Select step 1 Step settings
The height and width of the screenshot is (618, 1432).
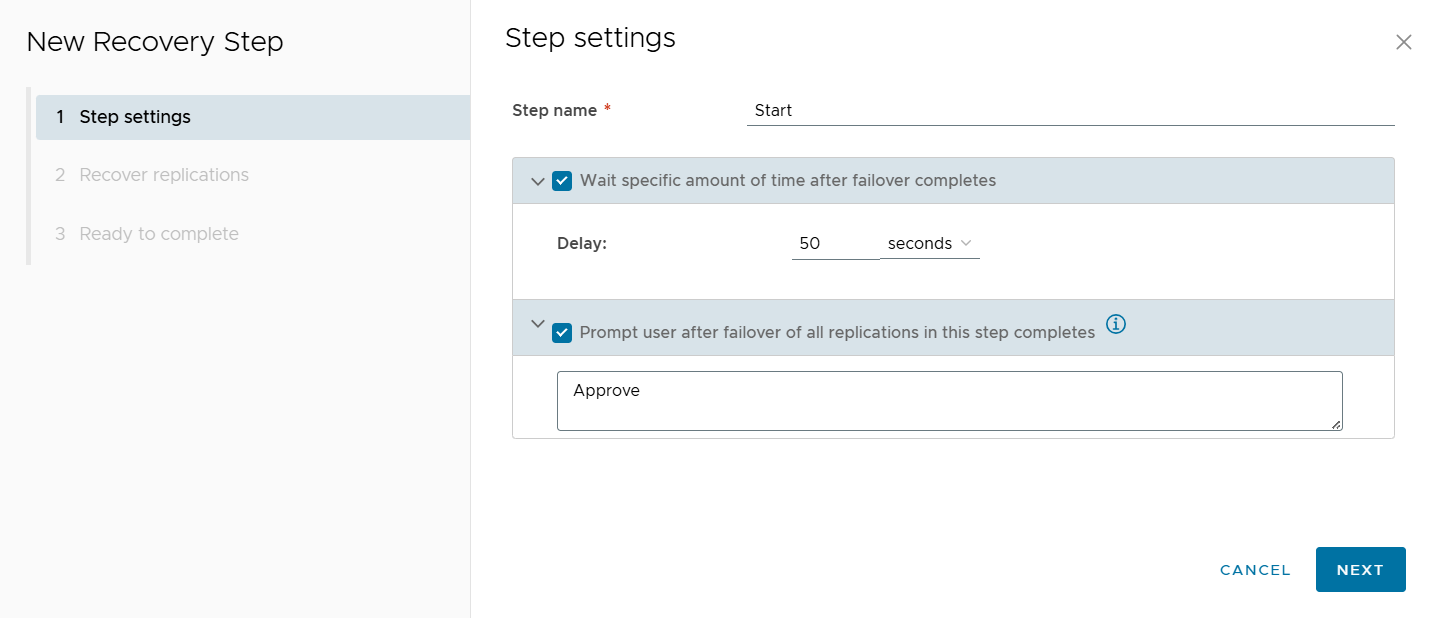(x=135, y=117)
